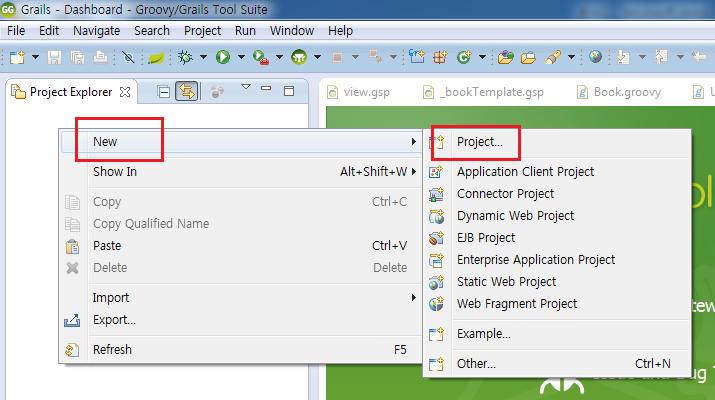Open the Project menu
The width and height of the screenshot is (715, 400).
[202, 31]
